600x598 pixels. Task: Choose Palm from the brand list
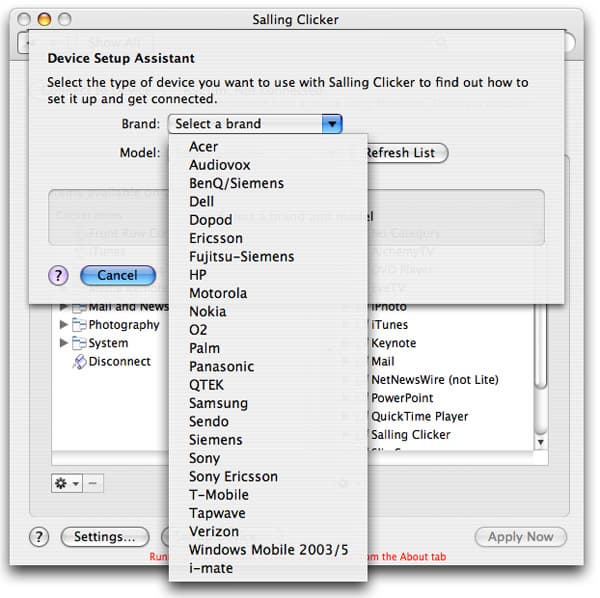coord(268,348)
